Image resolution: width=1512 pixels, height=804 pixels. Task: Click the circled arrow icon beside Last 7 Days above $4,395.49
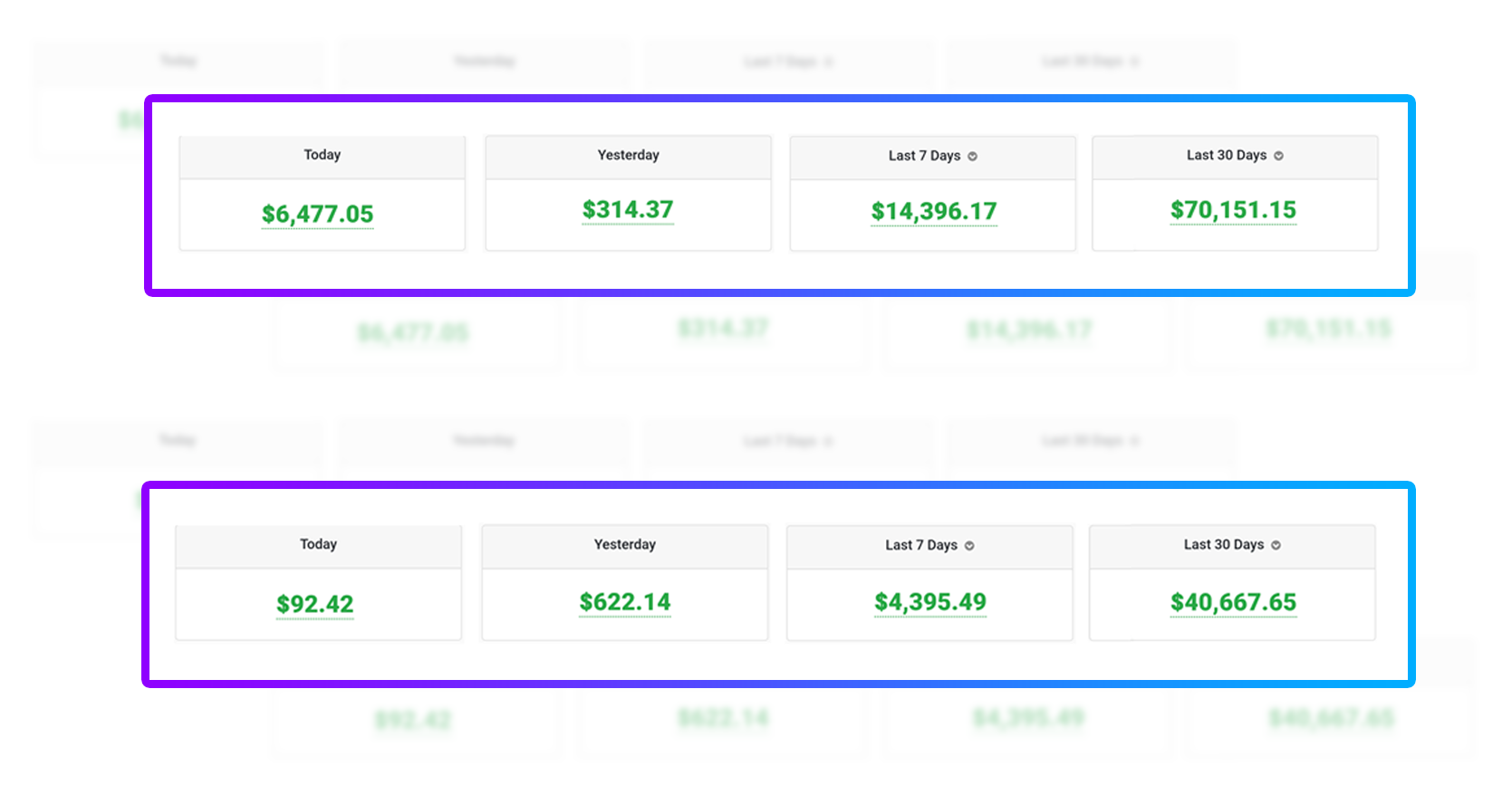click(969, 546)
